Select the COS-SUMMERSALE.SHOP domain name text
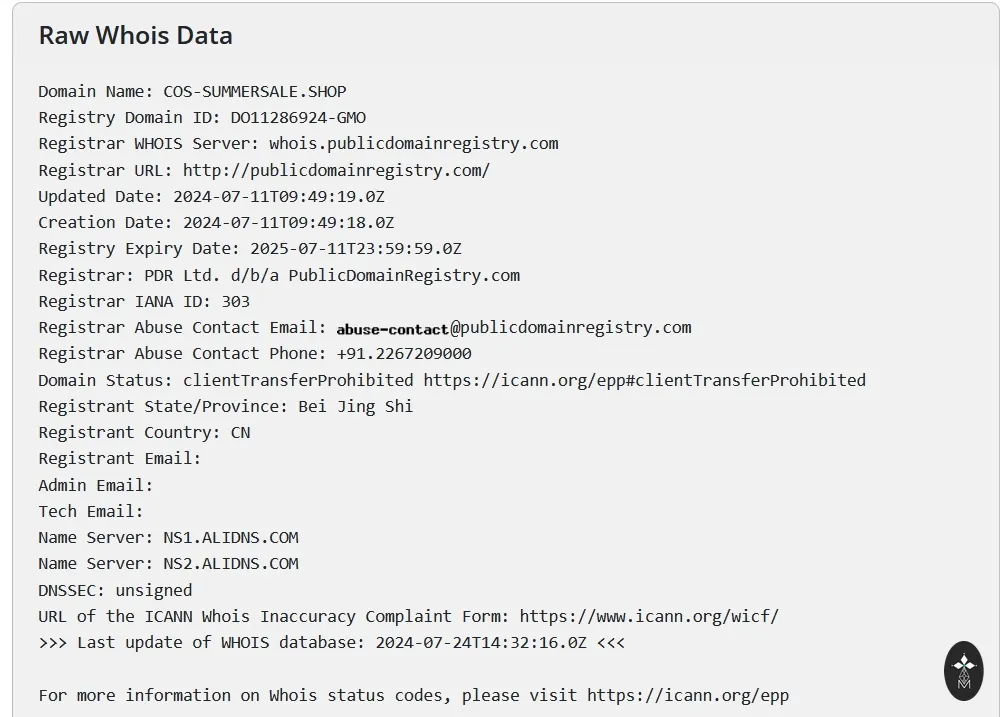The width and height of the screenshot is (1000, 717). click(254, 92)
